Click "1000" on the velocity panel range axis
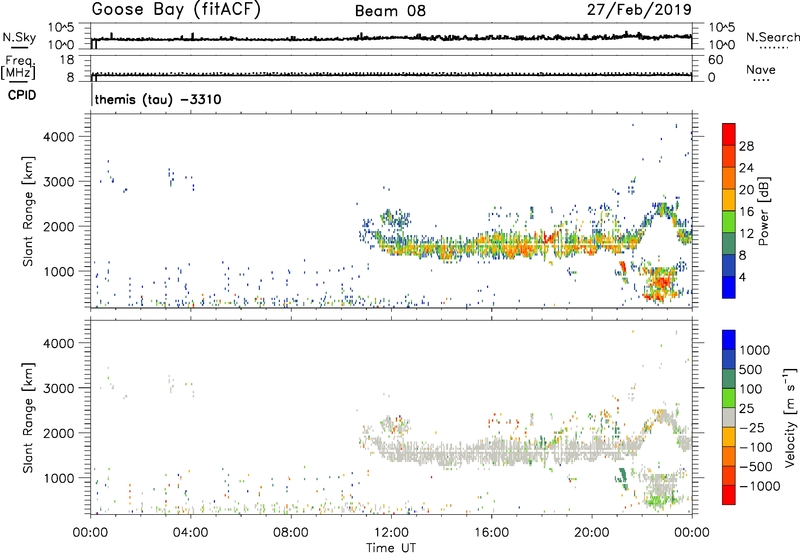 point(59,478)
